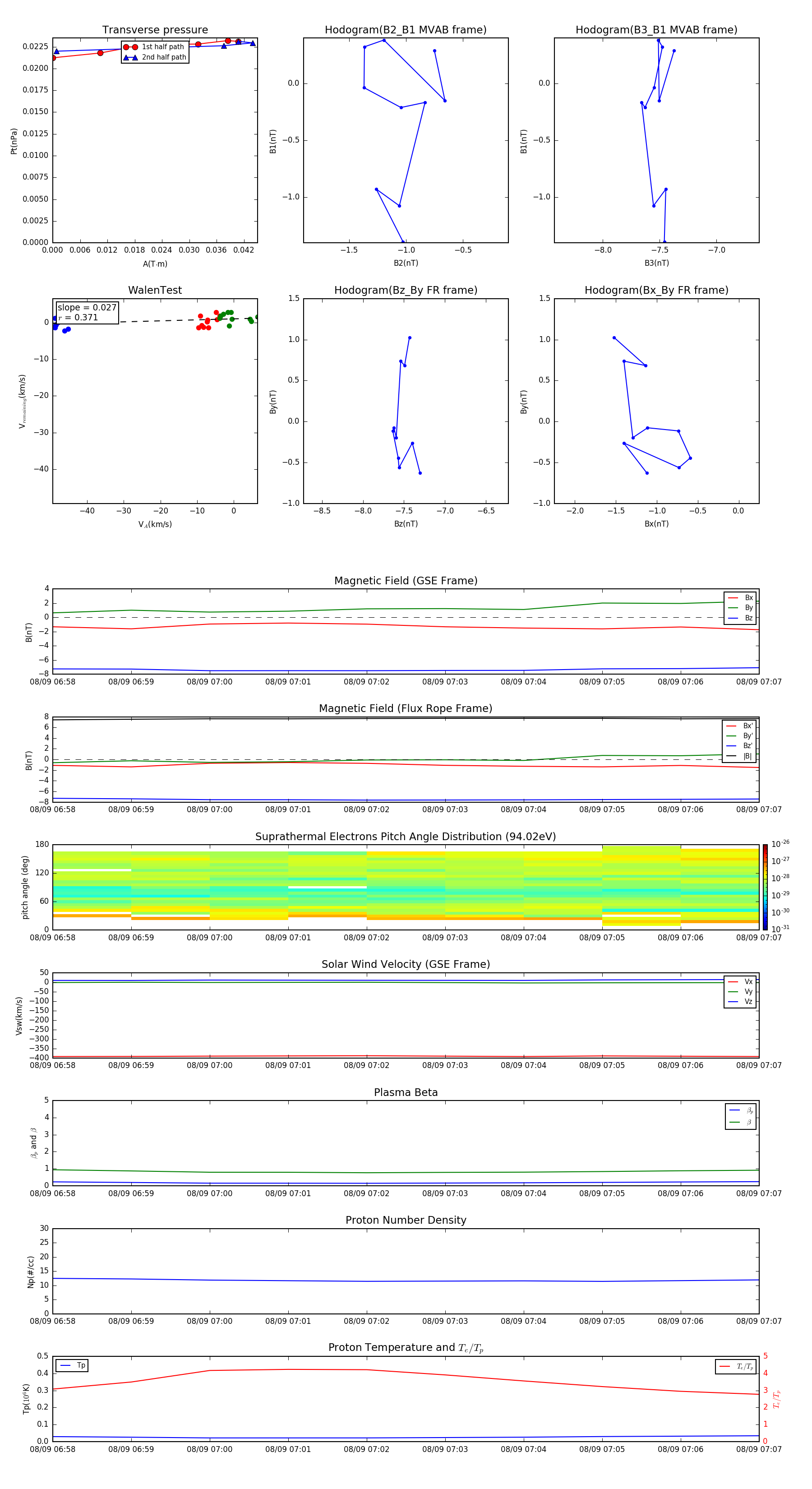Click the "Bz(nT)" x-axis label
812x1489 pixels.
point(406,524)
